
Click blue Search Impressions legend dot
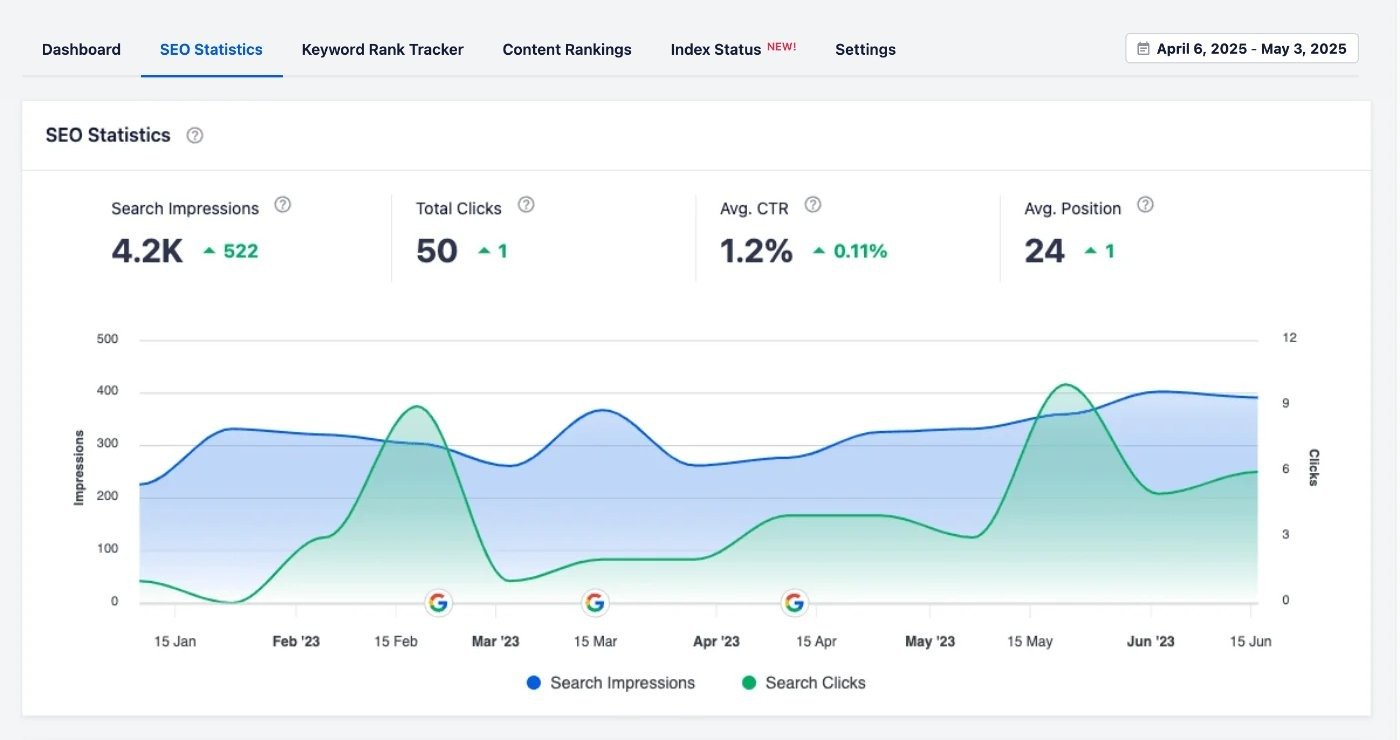tap(533, 683)
